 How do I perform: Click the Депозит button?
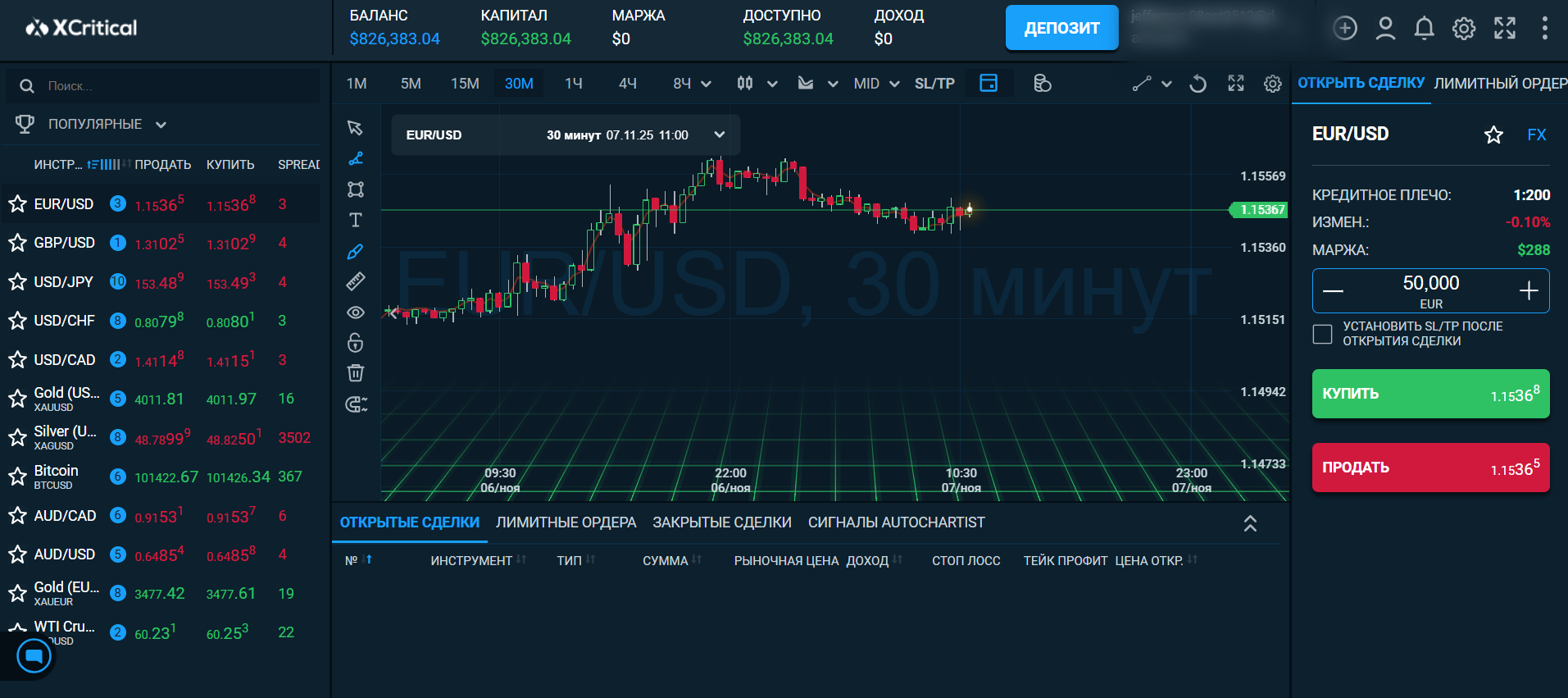tap(1061, 28)
